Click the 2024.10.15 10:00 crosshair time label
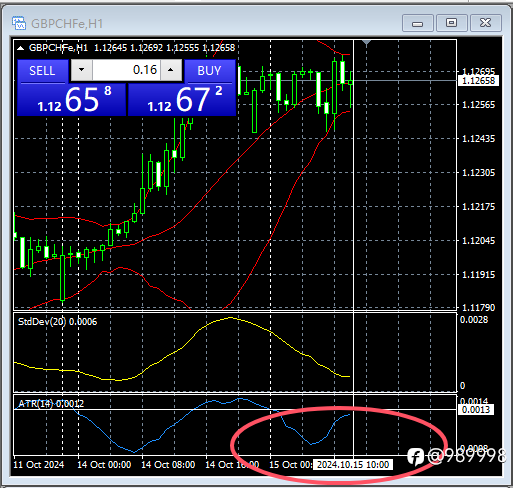The image size is (513, 488). point(353,465)
